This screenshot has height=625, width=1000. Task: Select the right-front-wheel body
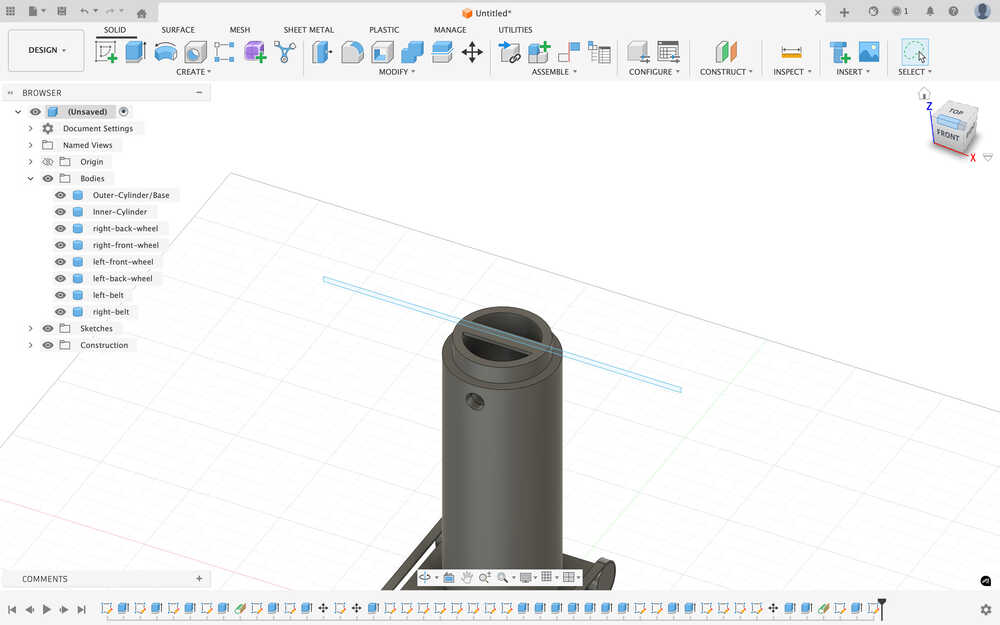(x=125, y=245)
